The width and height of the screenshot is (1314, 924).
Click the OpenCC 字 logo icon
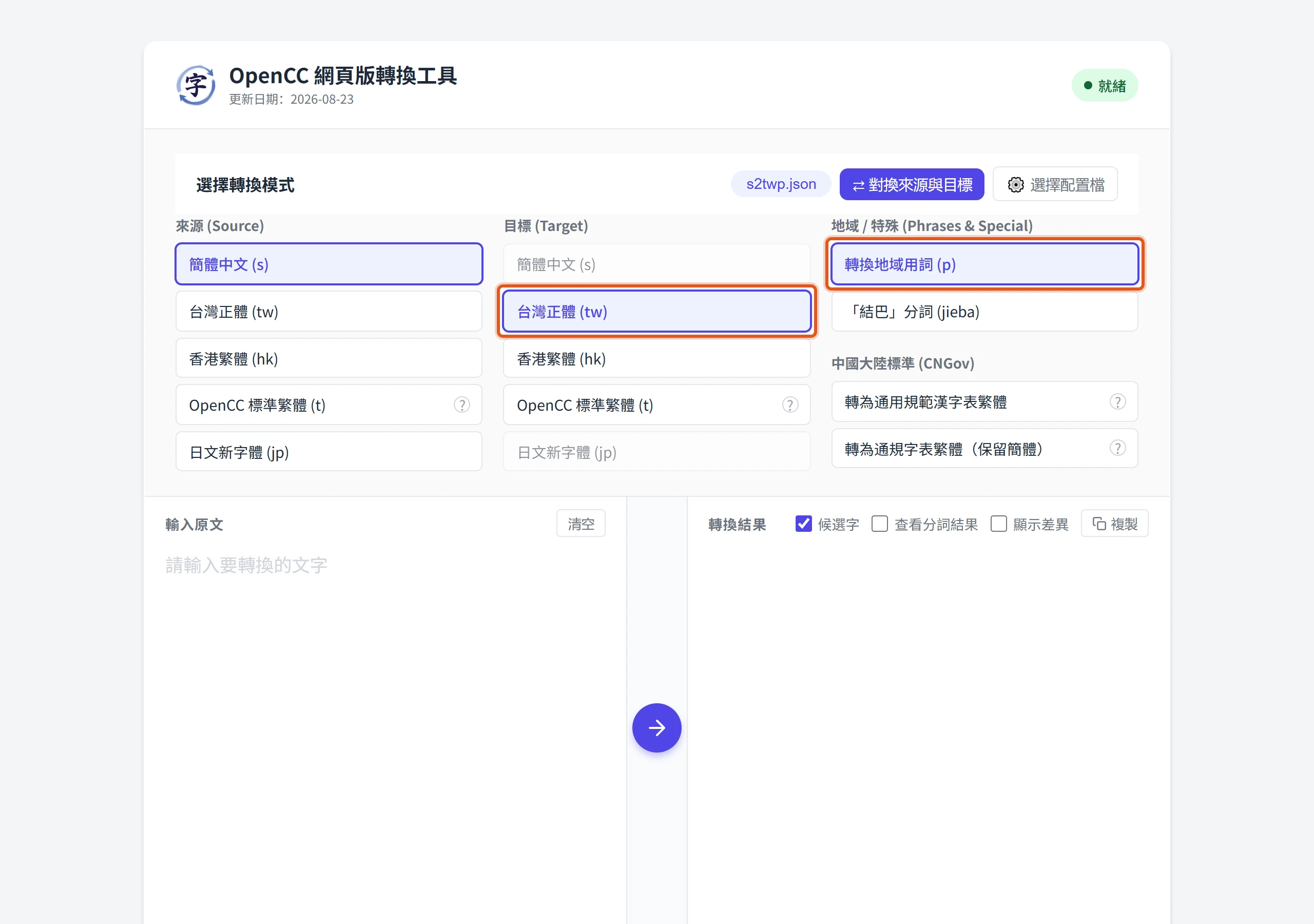click(x=196, y=85)
